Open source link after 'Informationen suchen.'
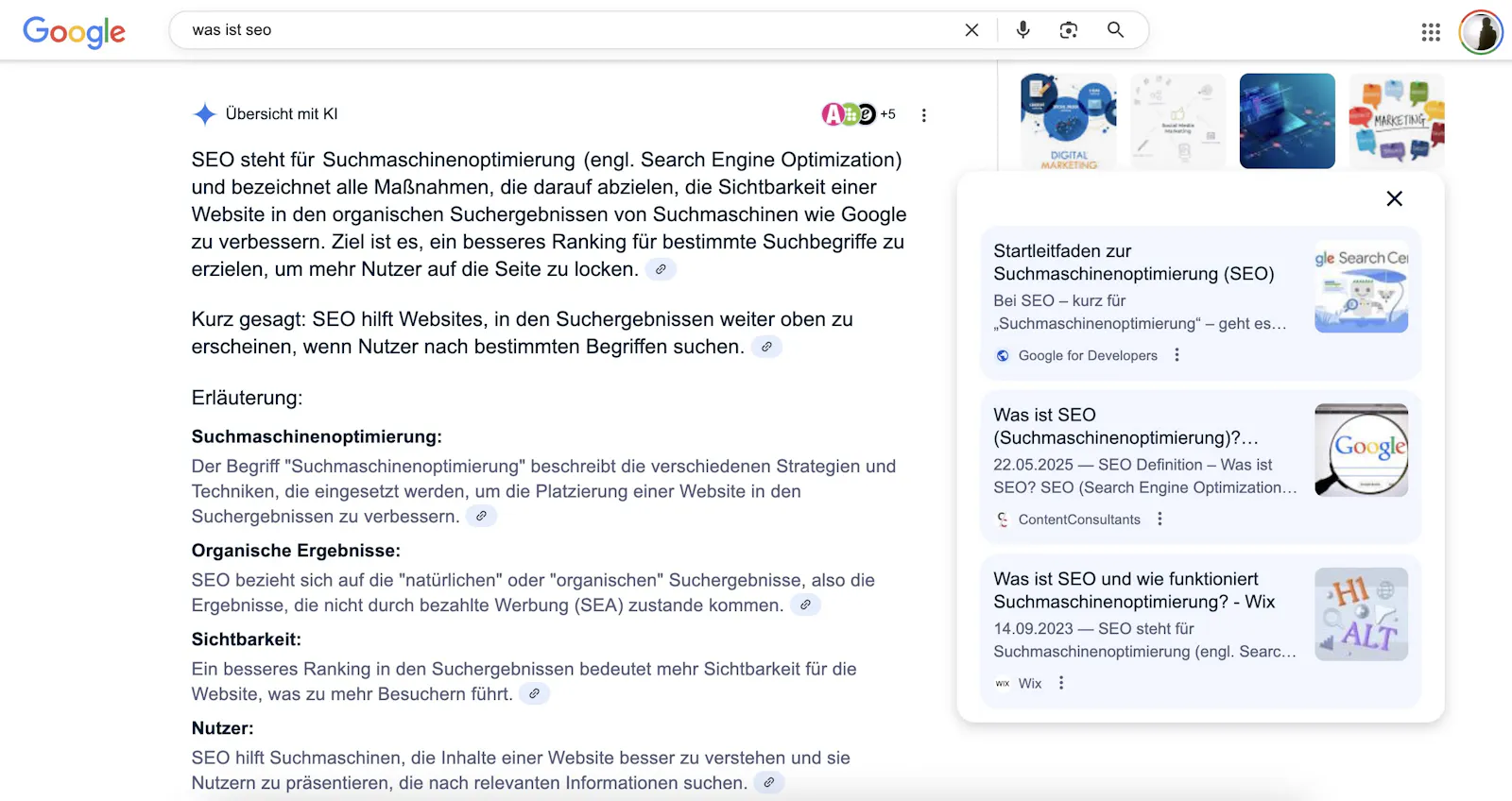Image resolution: width=1512 pixels, height=801 pixels. pyautogui.click(x=769, y=782)
